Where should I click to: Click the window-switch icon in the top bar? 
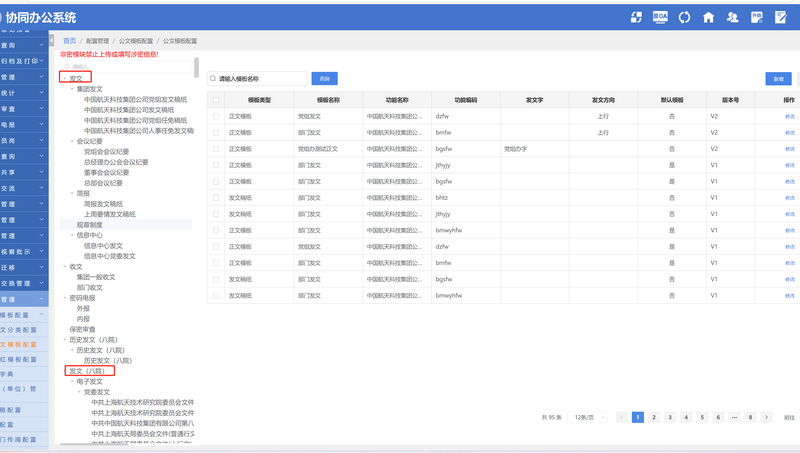coord(636,17)
